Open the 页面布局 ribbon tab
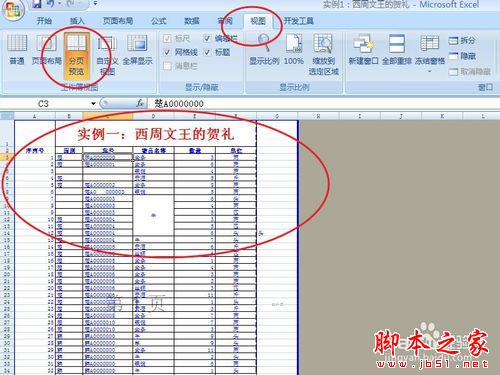 click(x=118, y=21)
